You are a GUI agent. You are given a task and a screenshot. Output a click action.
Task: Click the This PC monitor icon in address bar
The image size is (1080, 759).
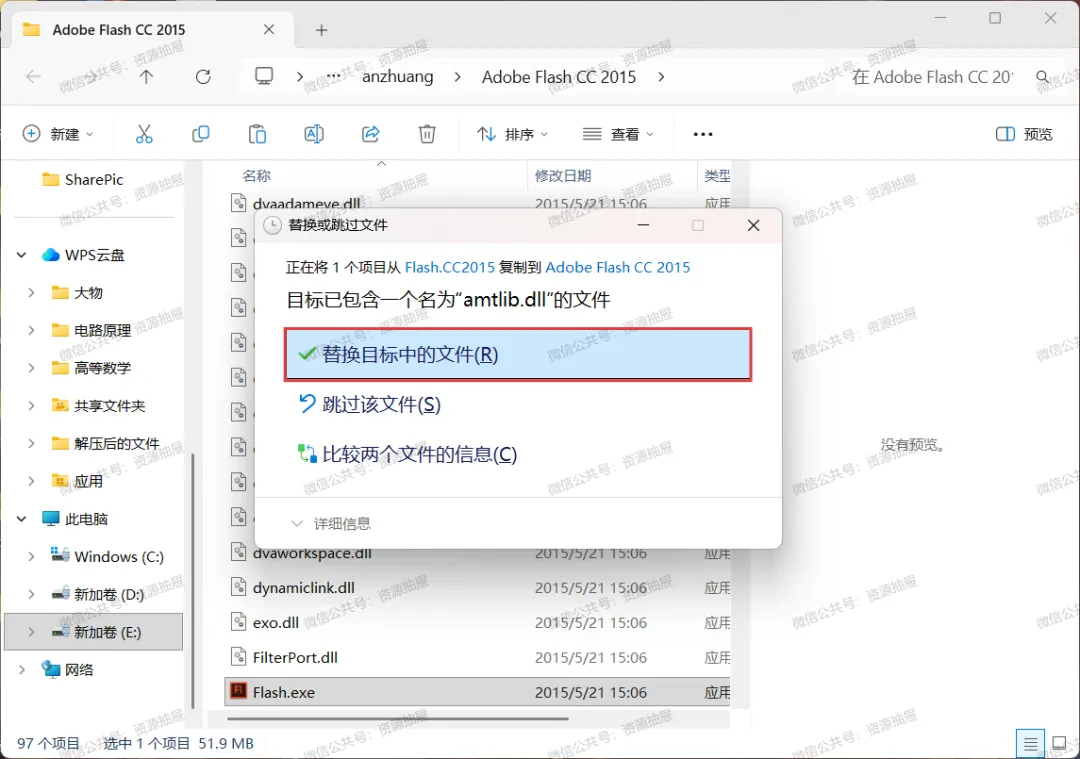264,76
